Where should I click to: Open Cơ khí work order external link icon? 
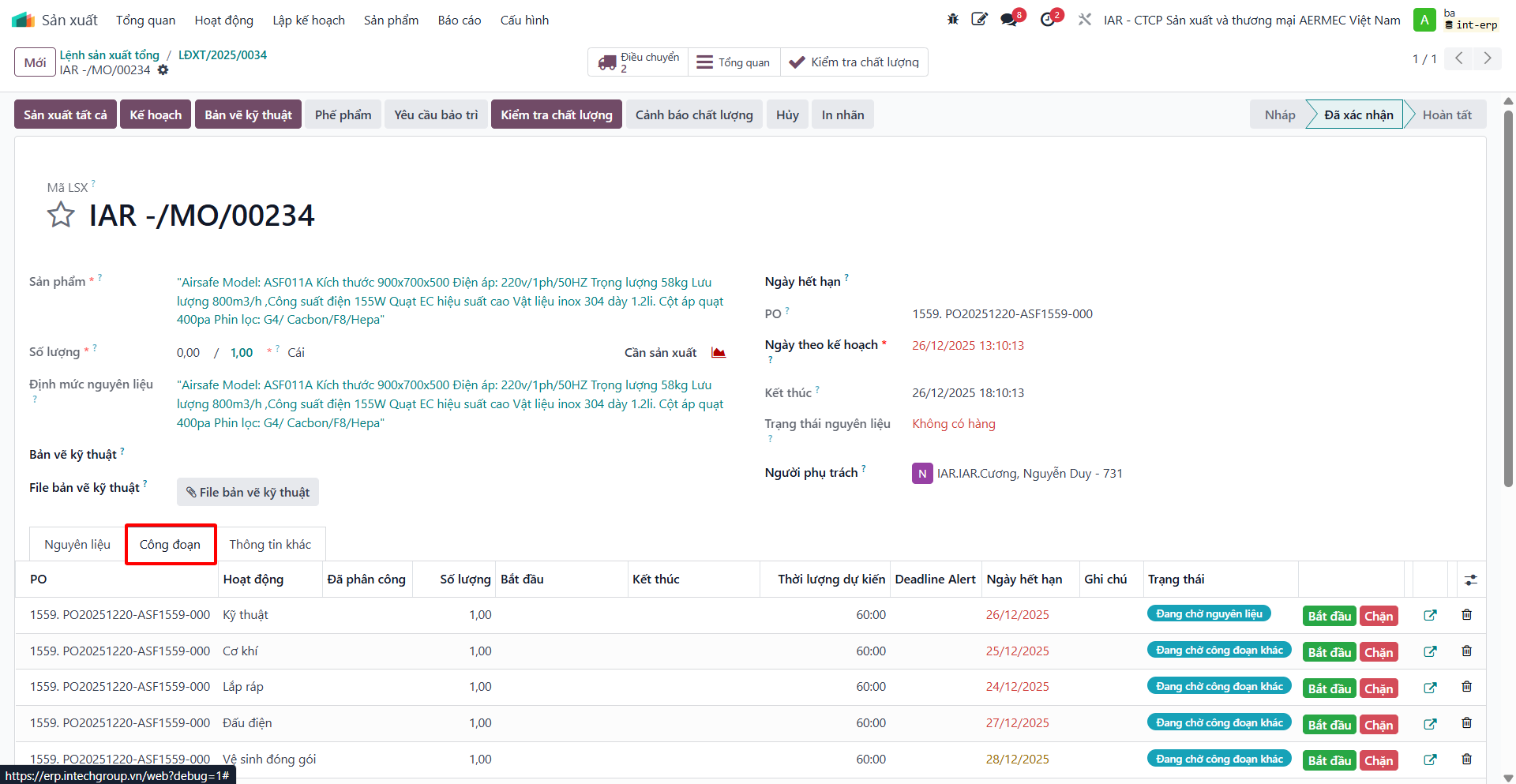point(1430,651)
